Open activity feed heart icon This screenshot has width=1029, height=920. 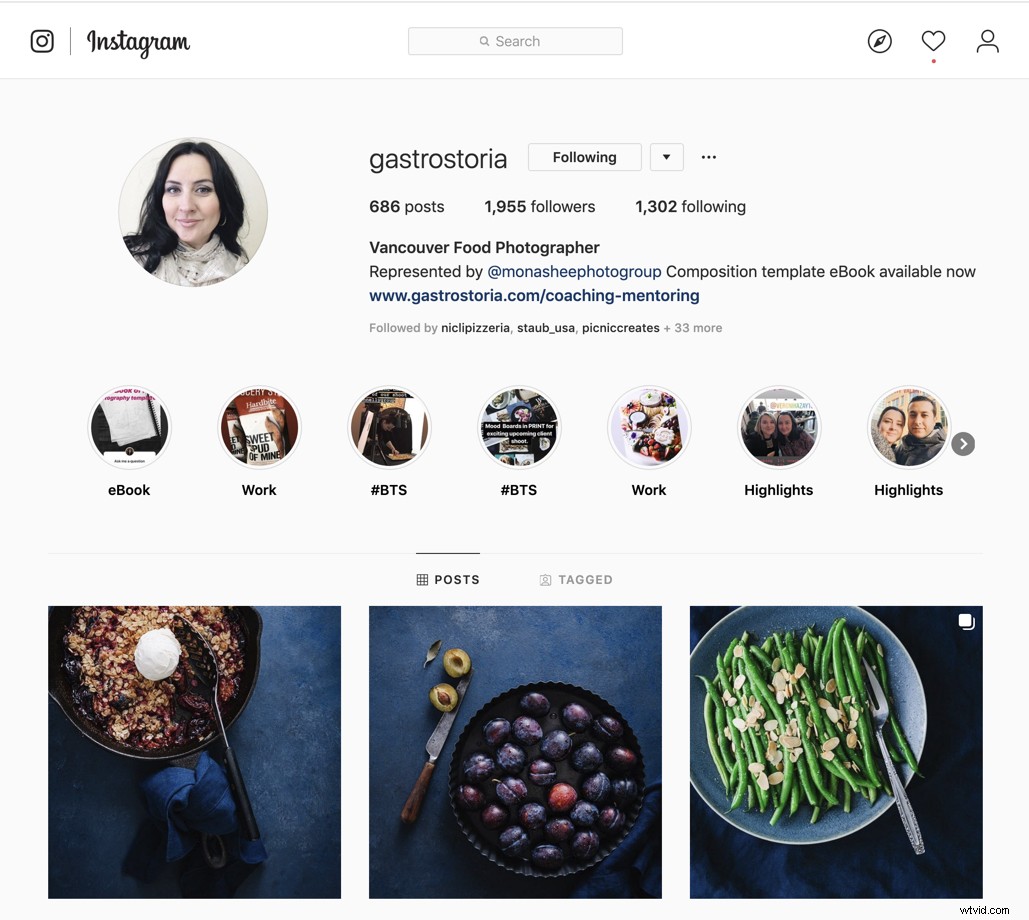933,41
